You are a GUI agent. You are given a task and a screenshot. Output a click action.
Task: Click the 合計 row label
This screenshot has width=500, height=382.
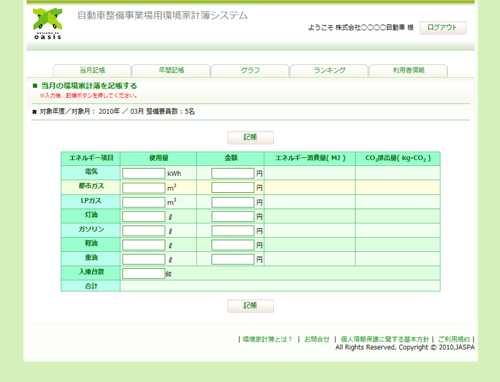(91, 286)
